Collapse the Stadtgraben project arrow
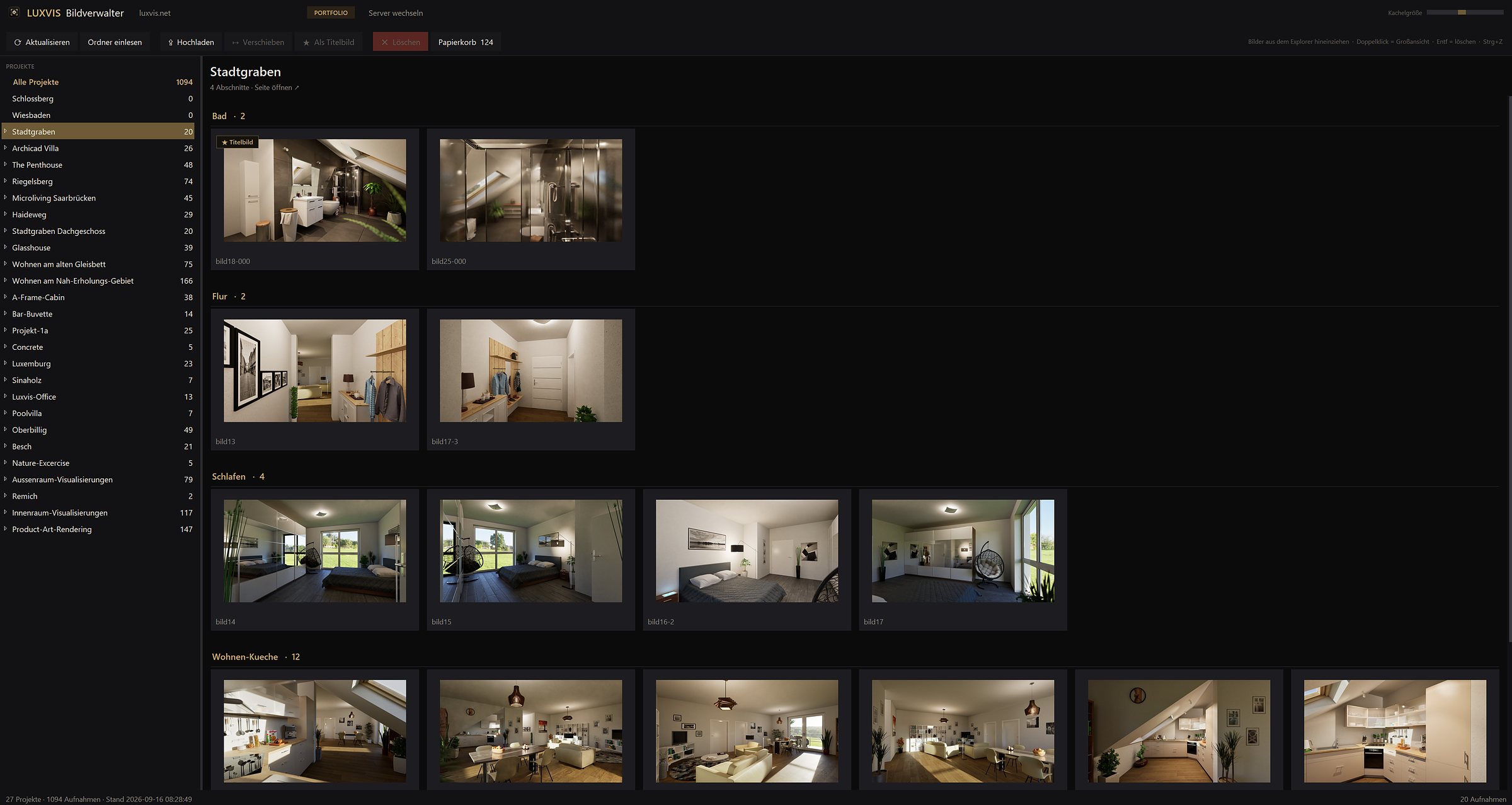The width and height of the screenshot is (1512, 805). click(5, 131)
